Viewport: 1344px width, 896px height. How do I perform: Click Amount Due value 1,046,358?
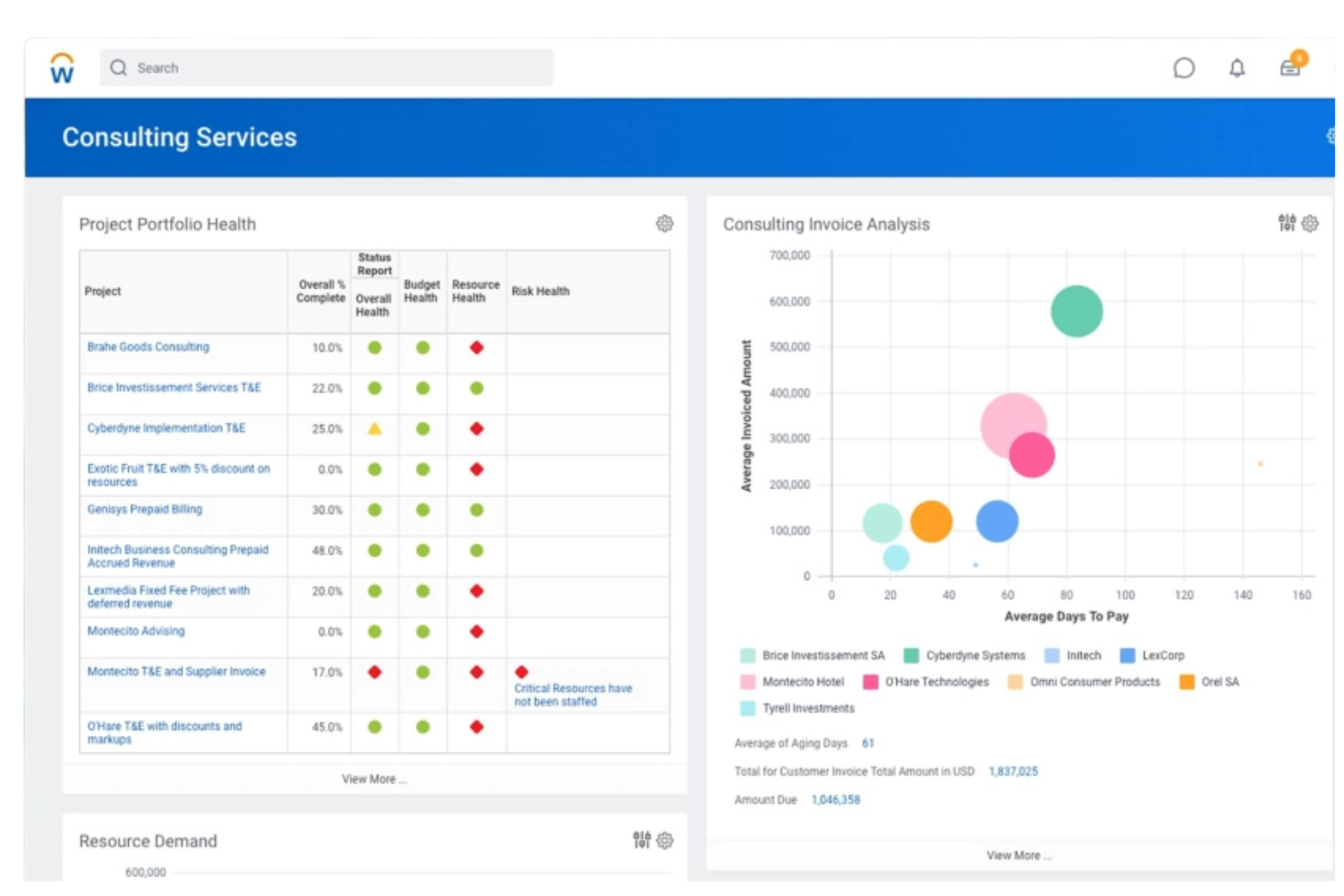(x=835, y=799)
